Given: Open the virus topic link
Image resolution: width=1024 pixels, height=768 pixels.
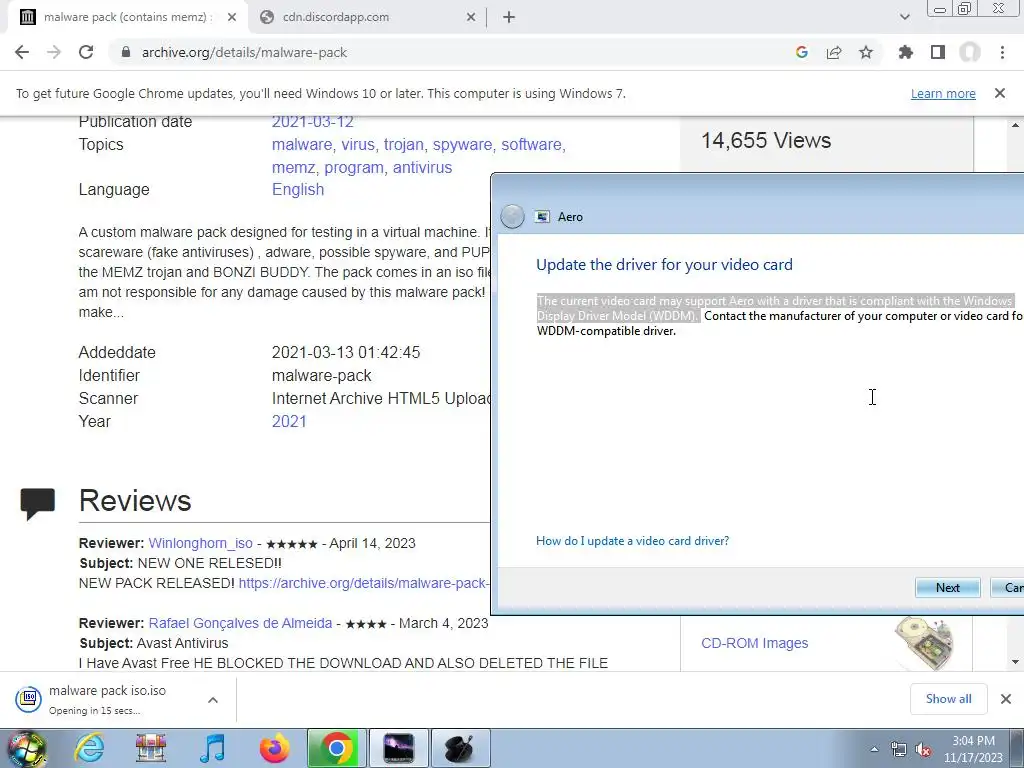Looking at the screenshot, I should 358,144.
